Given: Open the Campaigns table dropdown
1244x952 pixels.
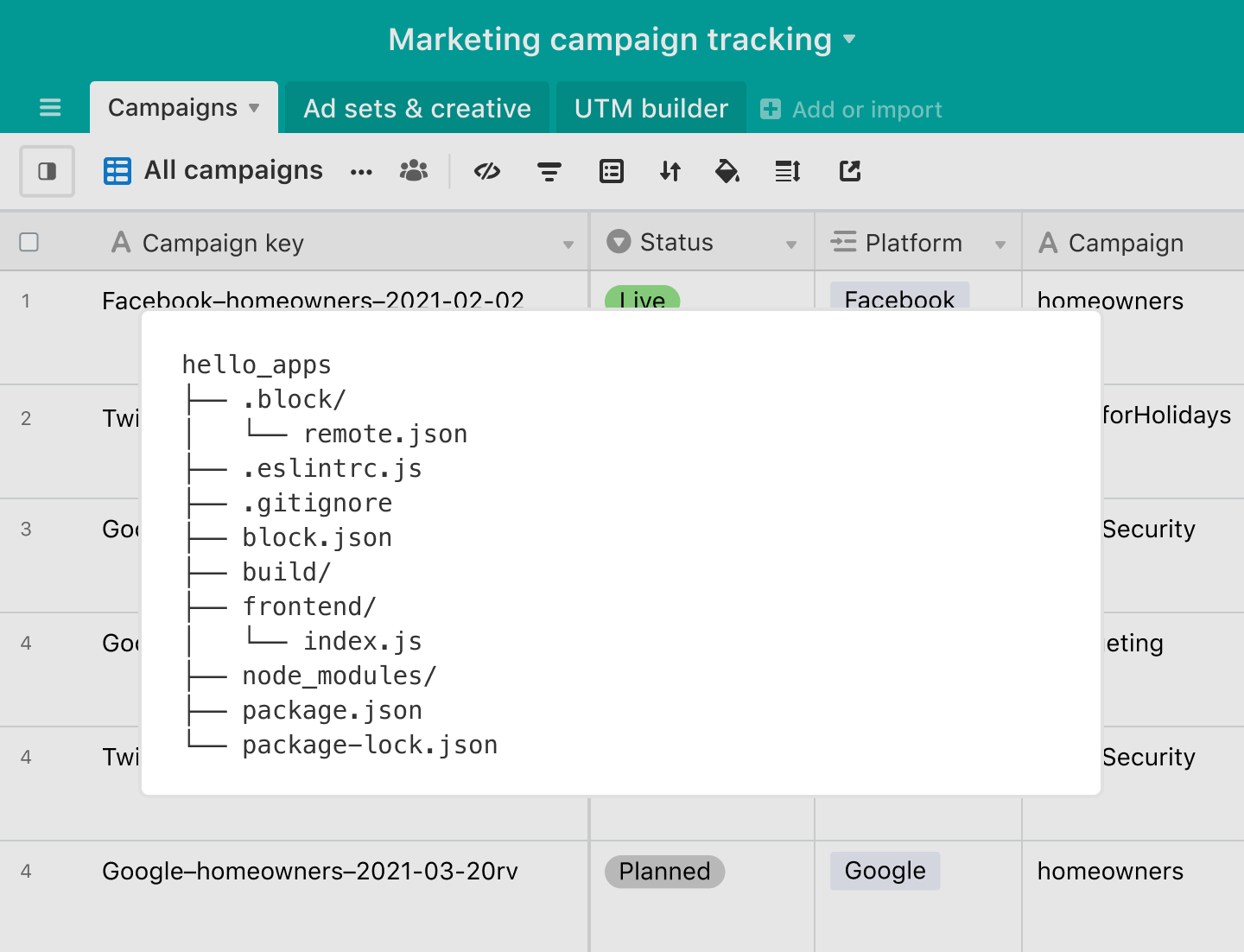Looking at the screenshot, I should [253, 107].
